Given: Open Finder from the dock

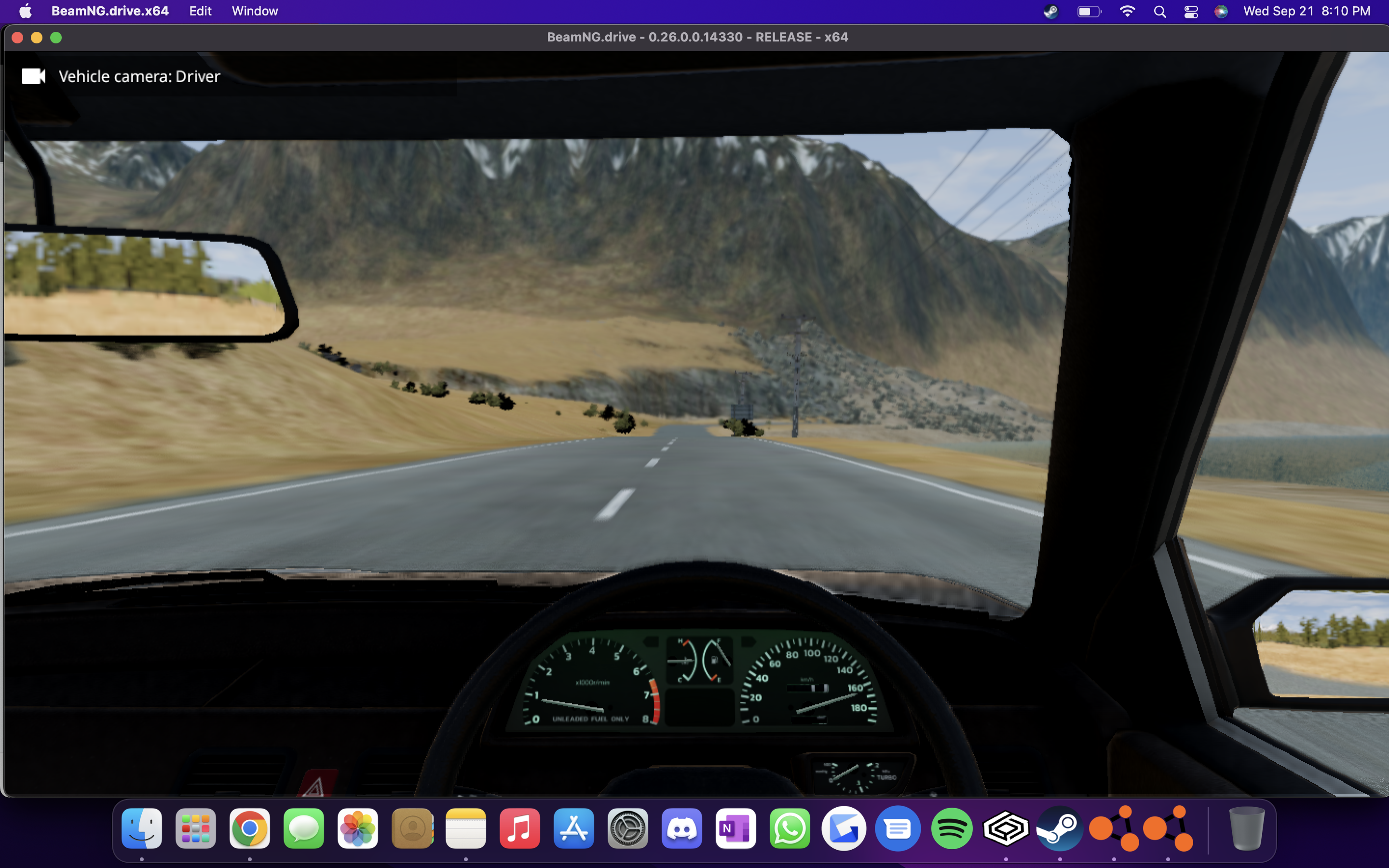Looking at the screenshot, I should (142, 828).
